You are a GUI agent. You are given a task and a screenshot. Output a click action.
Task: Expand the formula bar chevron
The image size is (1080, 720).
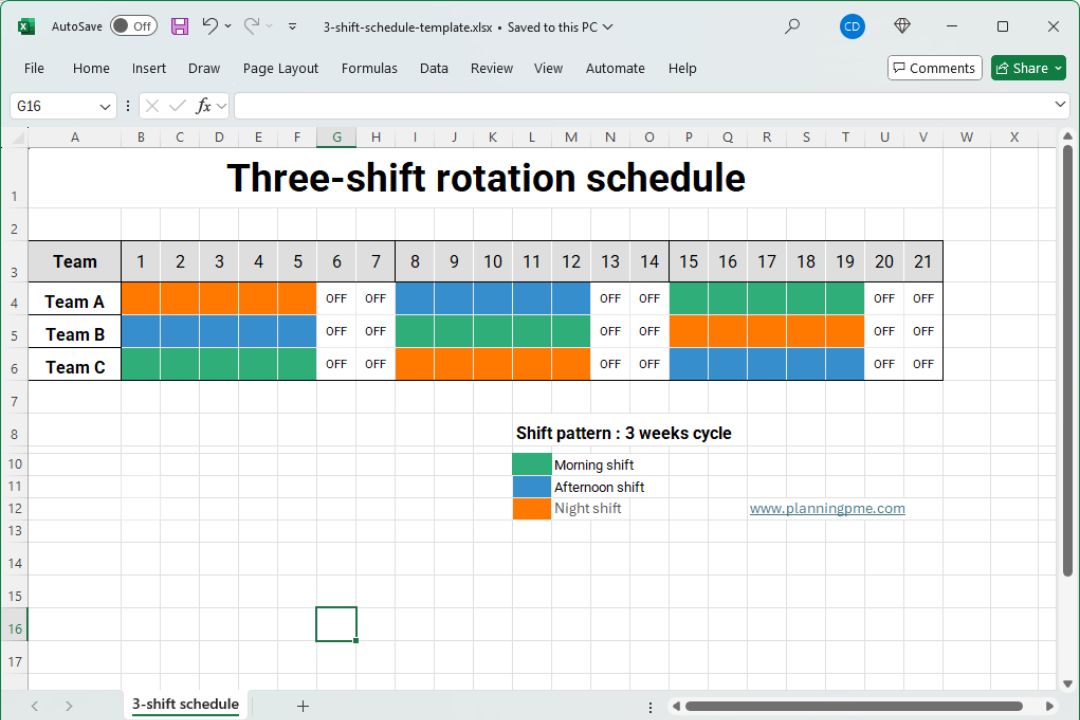pos(1061,105)
